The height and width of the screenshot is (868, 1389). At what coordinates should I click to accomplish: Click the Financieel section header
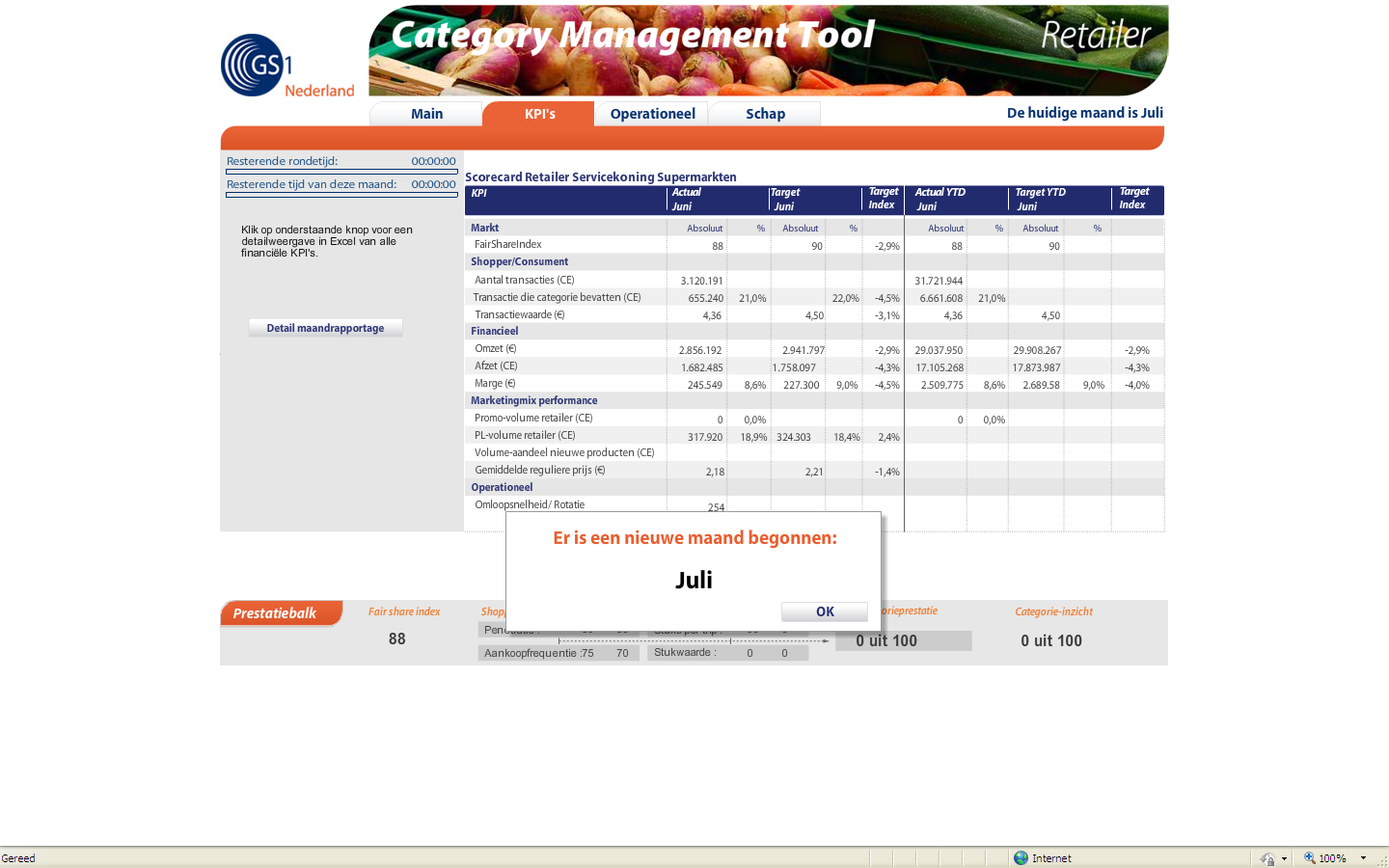[x=494, y=332]
